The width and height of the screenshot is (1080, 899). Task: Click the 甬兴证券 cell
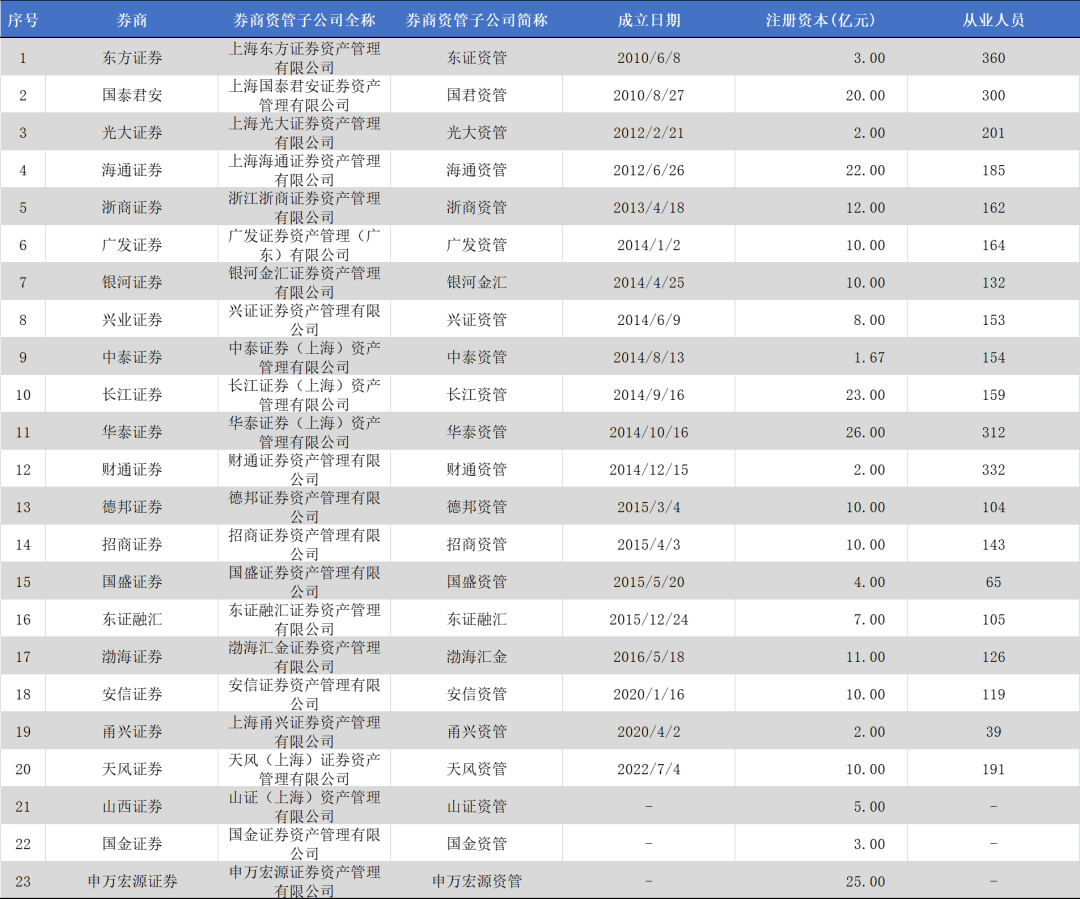coord(132,732)
